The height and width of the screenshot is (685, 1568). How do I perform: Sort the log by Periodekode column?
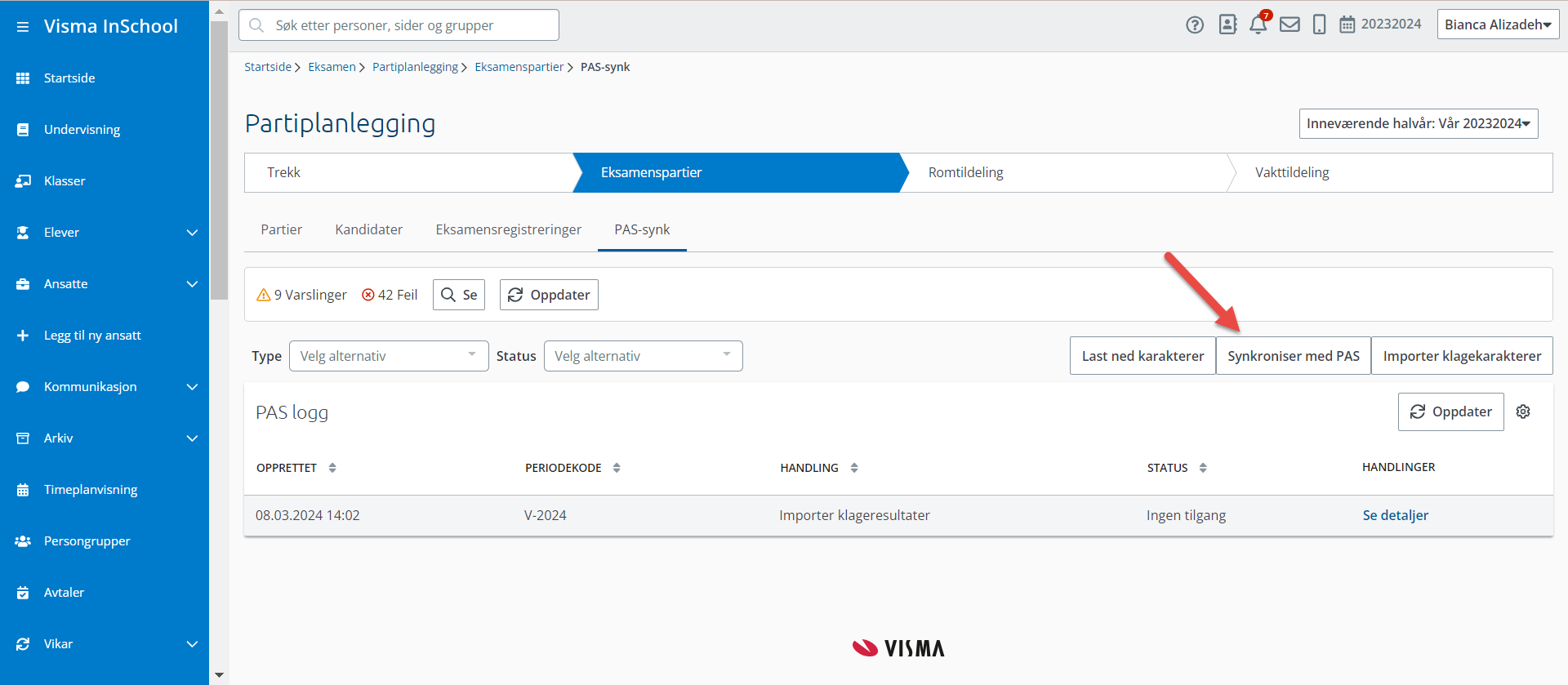[x=617, y=468]
